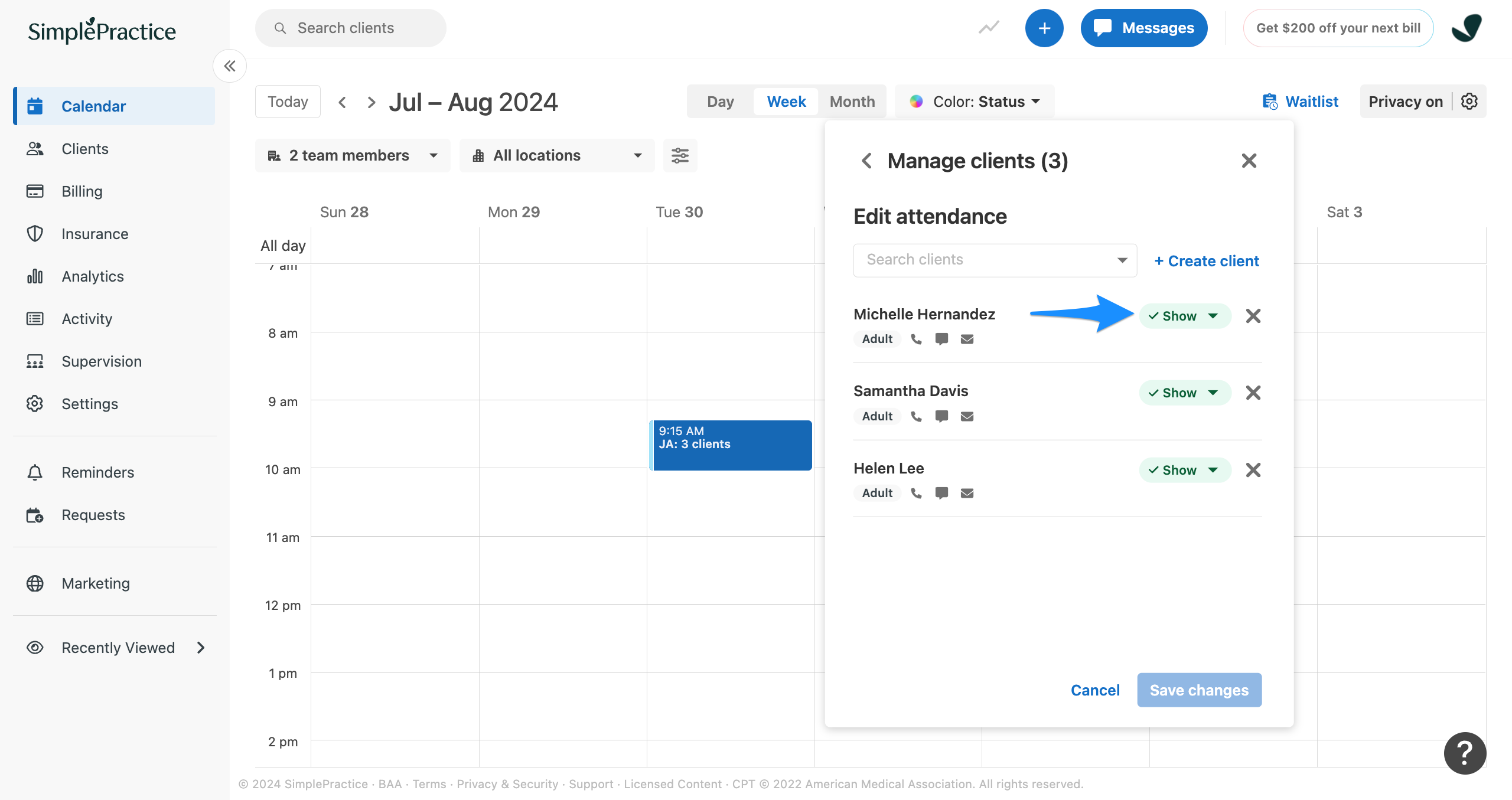Open the 9:15 AM JA: 3 clients appointment

tap(731, 445)
